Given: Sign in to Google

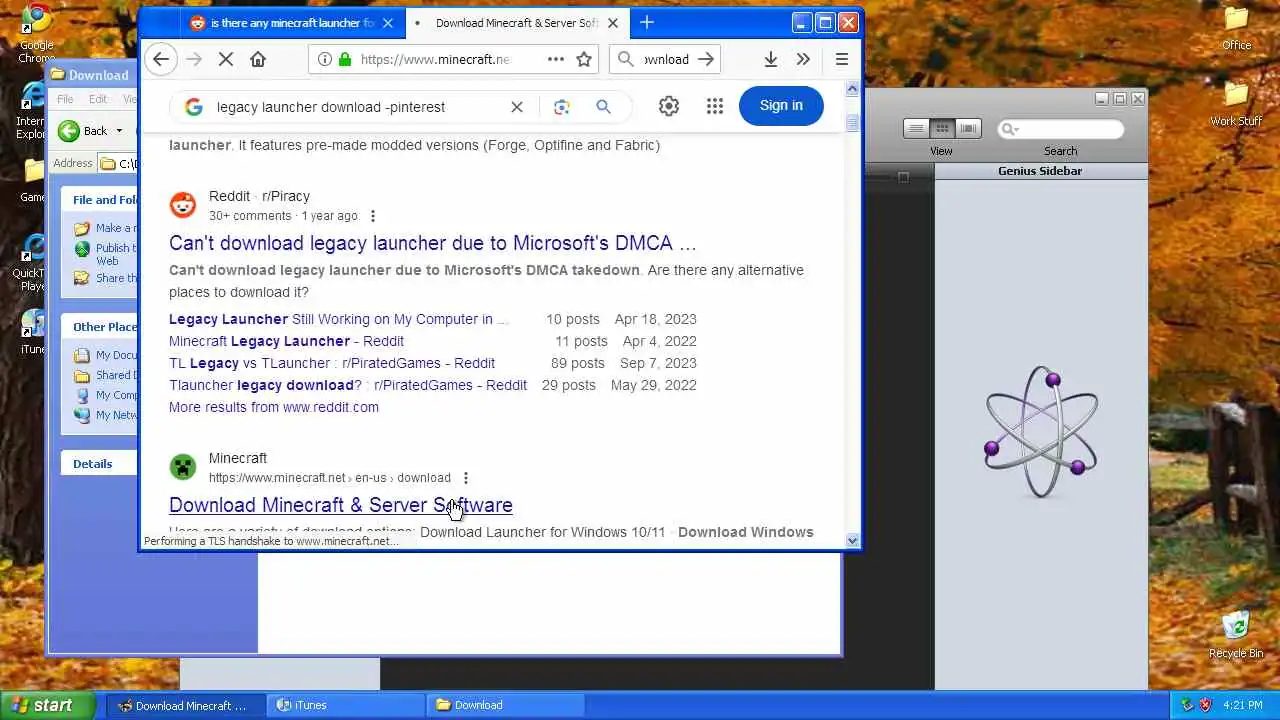Looking at the screenshot, I should click(x=781, y=105).
